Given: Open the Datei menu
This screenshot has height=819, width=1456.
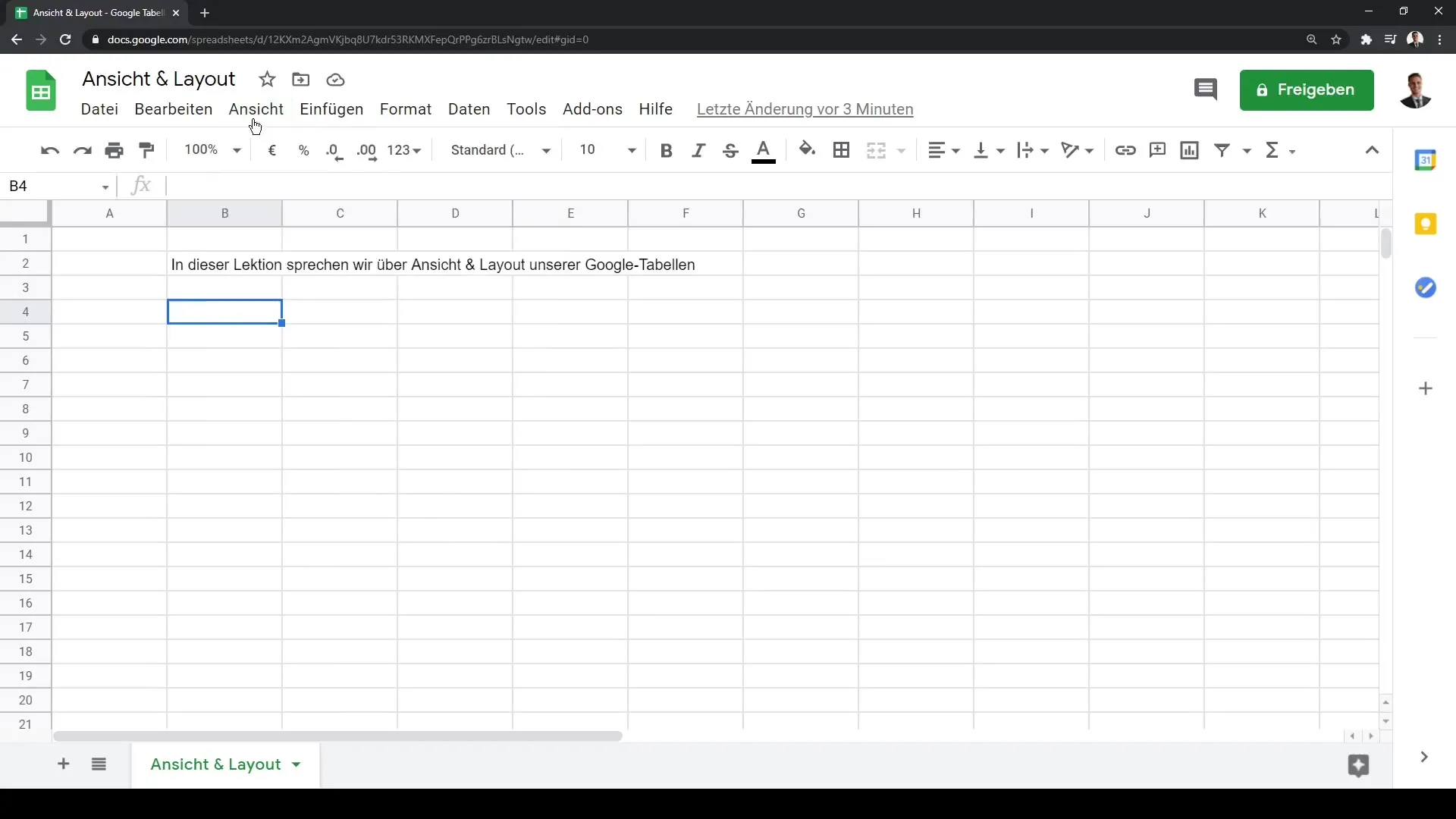Looking at the screenshot, I should click(99, 109).
